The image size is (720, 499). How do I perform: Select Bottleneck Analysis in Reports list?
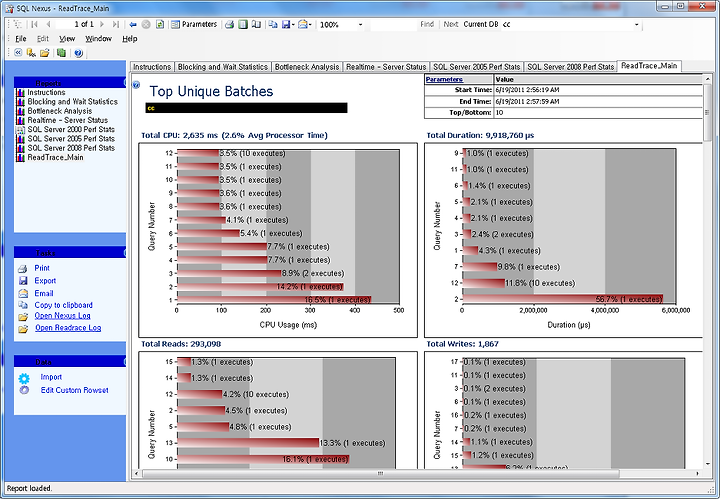pos(59,111)
